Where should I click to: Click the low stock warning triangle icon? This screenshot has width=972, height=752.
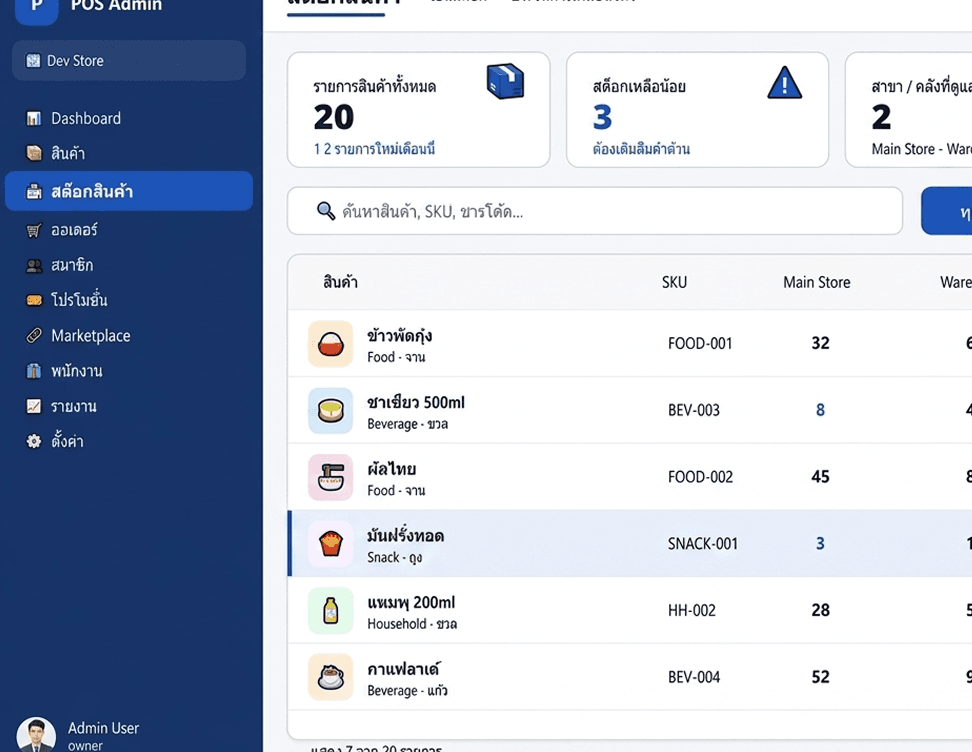[784, 82]
